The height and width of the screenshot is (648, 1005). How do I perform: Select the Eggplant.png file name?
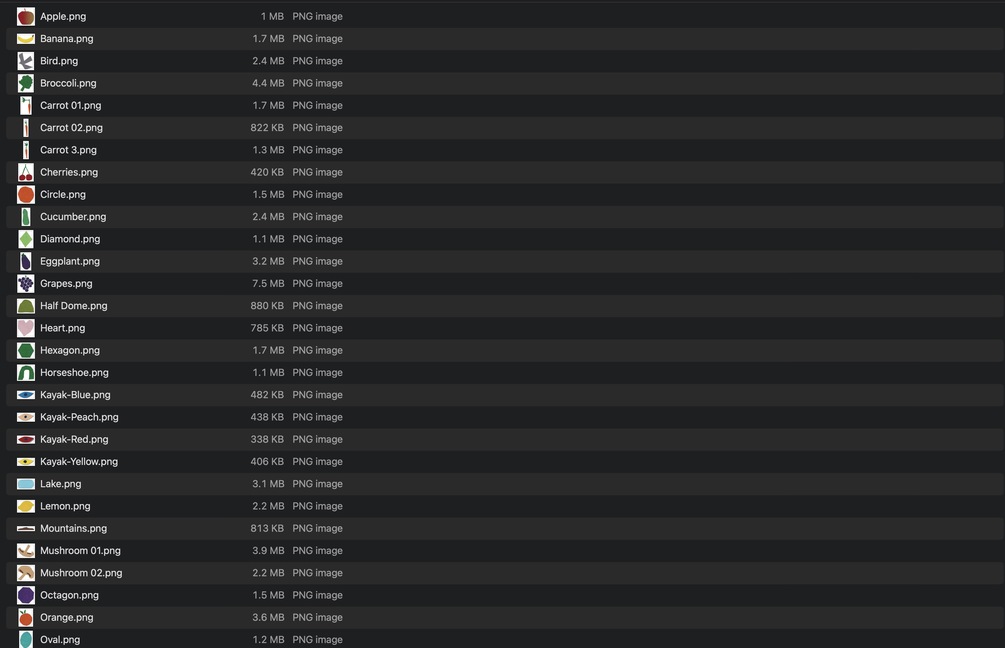point(70,261)
